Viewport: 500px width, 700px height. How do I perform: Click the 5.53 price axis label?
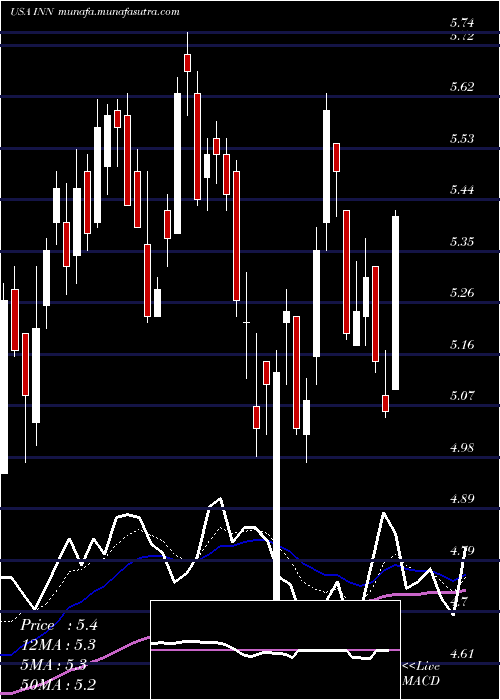462,138
